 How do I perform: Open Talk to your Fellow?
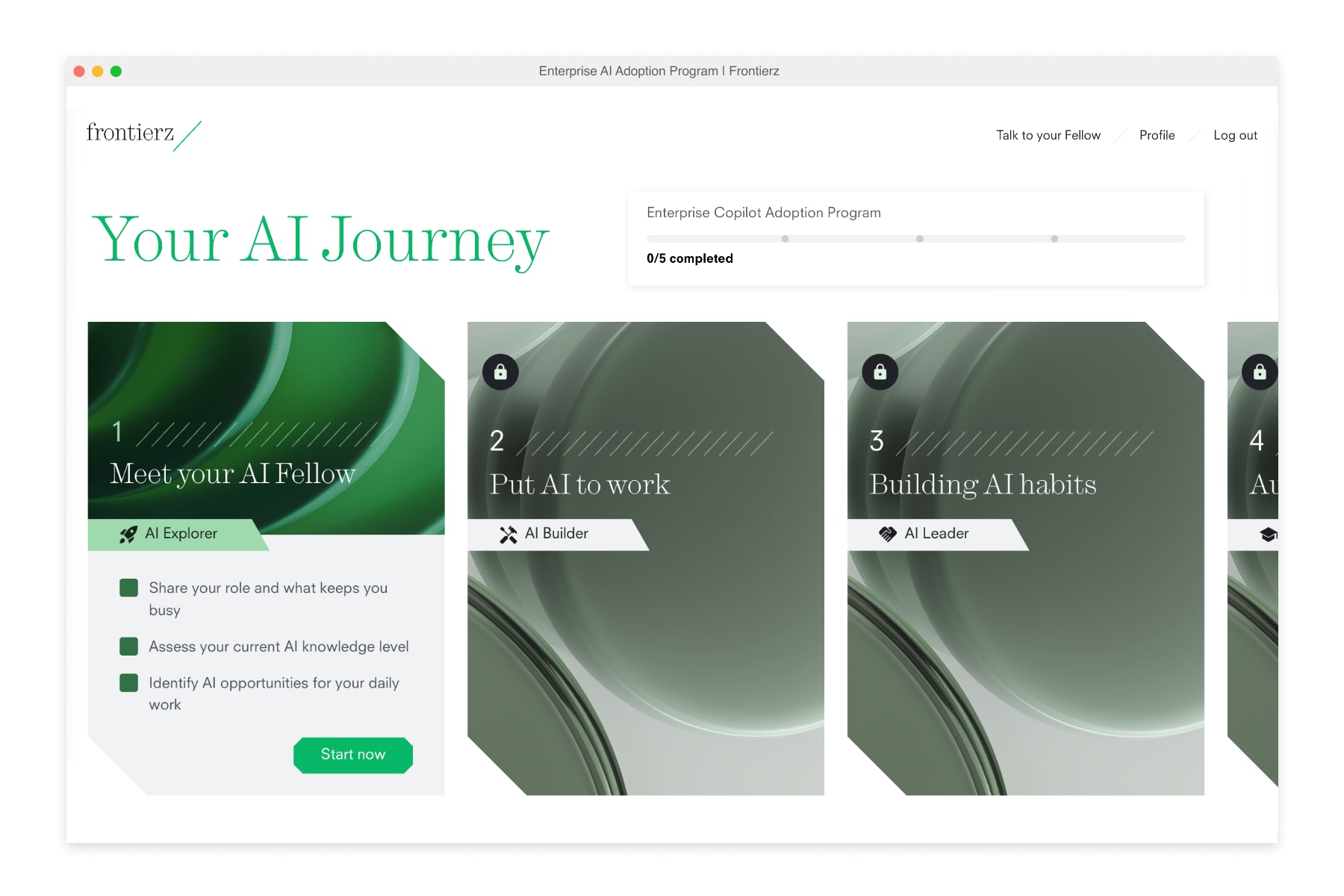pos(1048,135)
